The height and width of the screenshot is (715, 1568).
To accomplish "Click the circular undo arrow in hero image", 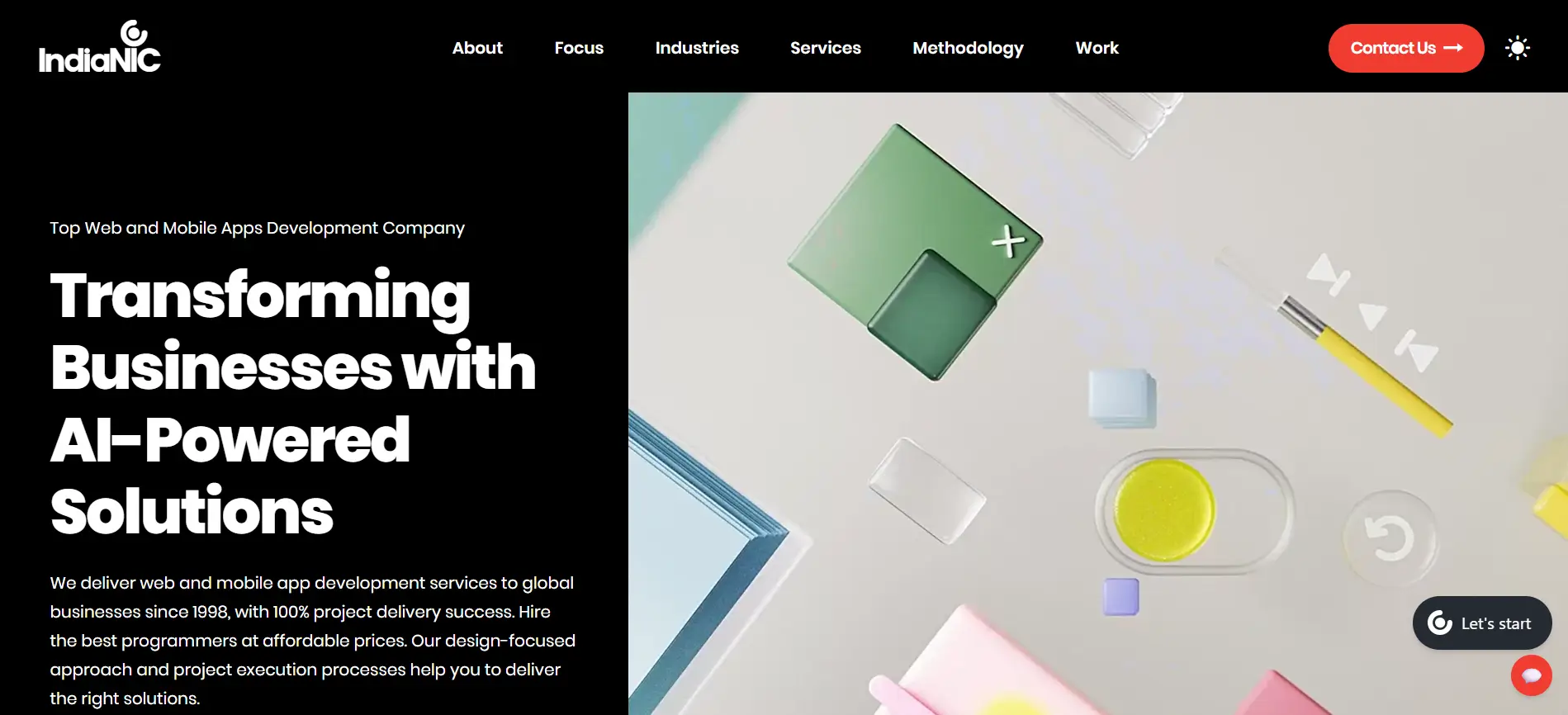I will coord(1390,538).
